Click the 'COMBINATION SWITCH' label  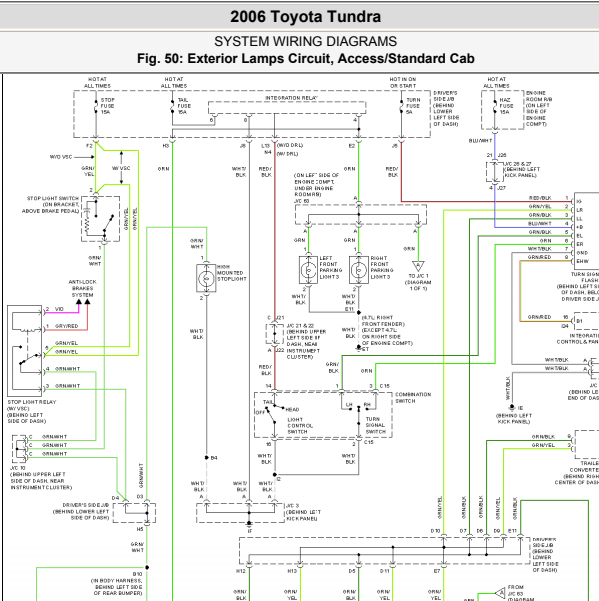coord(413,398)
